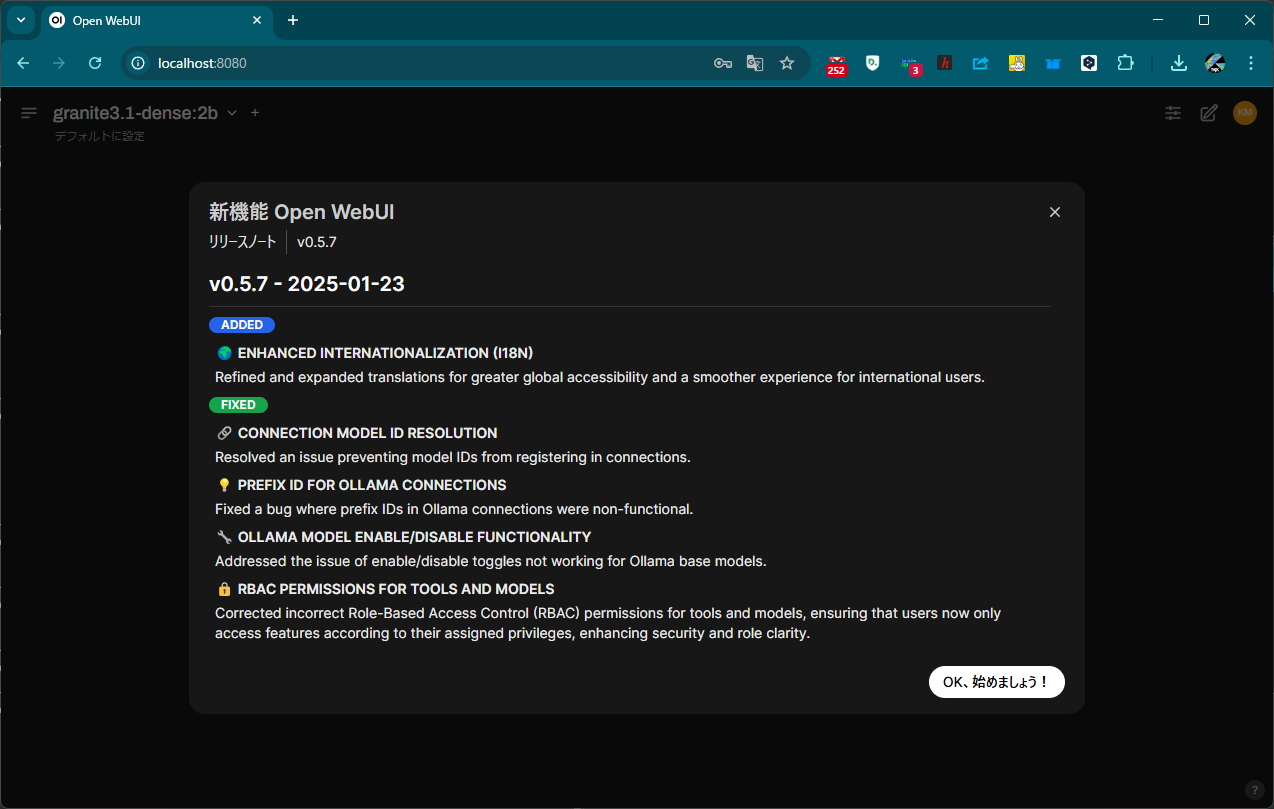Open the browser downloads icon
Screen dimensions: 1274x809
click(x=1178, y=62)
